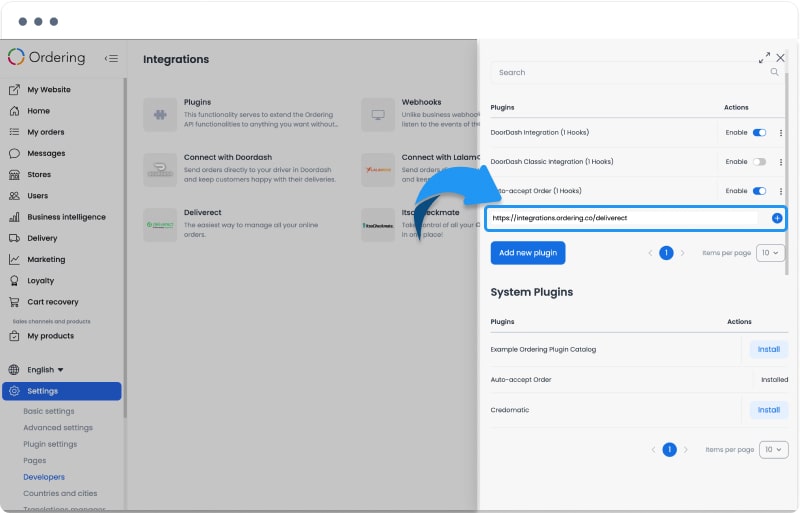Click the Deliverect logo icon
800x513 pixels.
pyautogui.click(x=160, y=225)
